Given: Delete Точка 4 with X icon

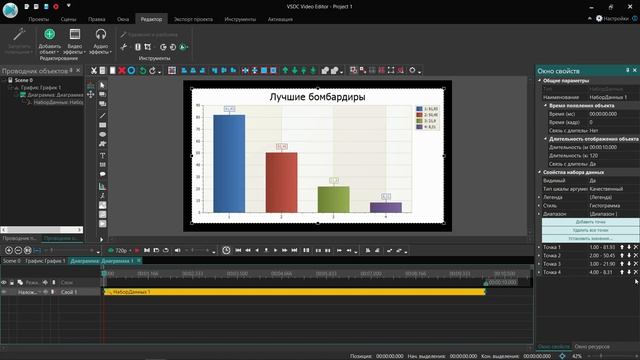Looking at the screenshot, I should coord(636,272).
